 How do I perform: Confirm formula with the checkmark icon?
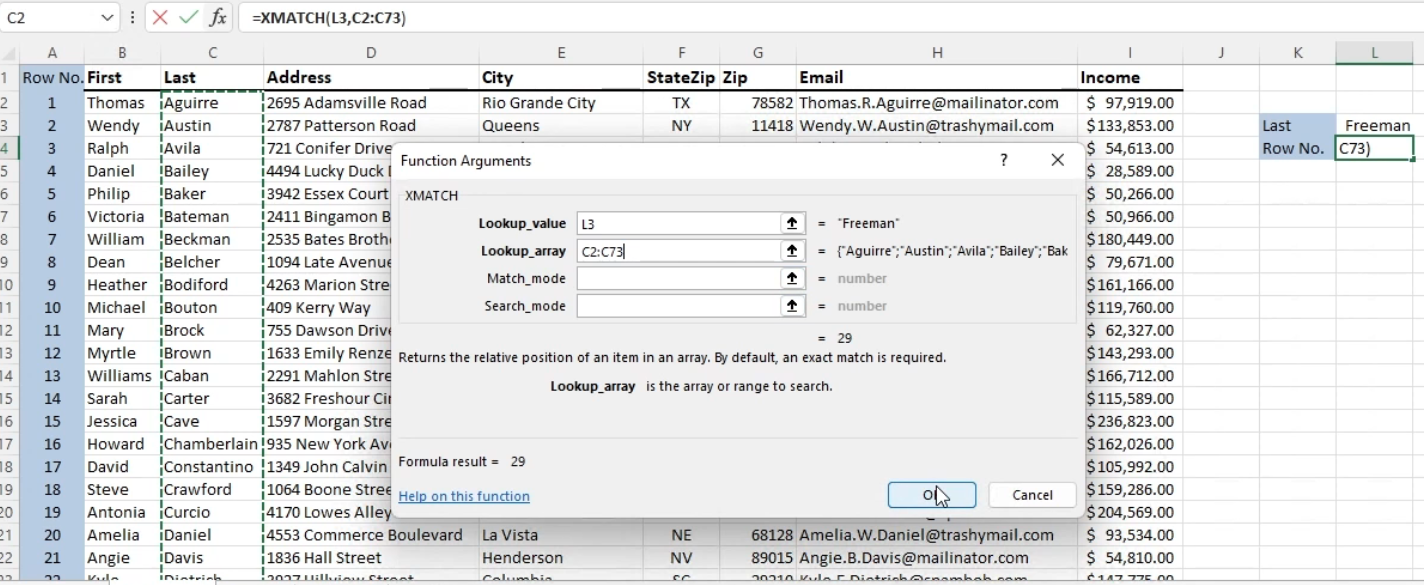point(189,18)
